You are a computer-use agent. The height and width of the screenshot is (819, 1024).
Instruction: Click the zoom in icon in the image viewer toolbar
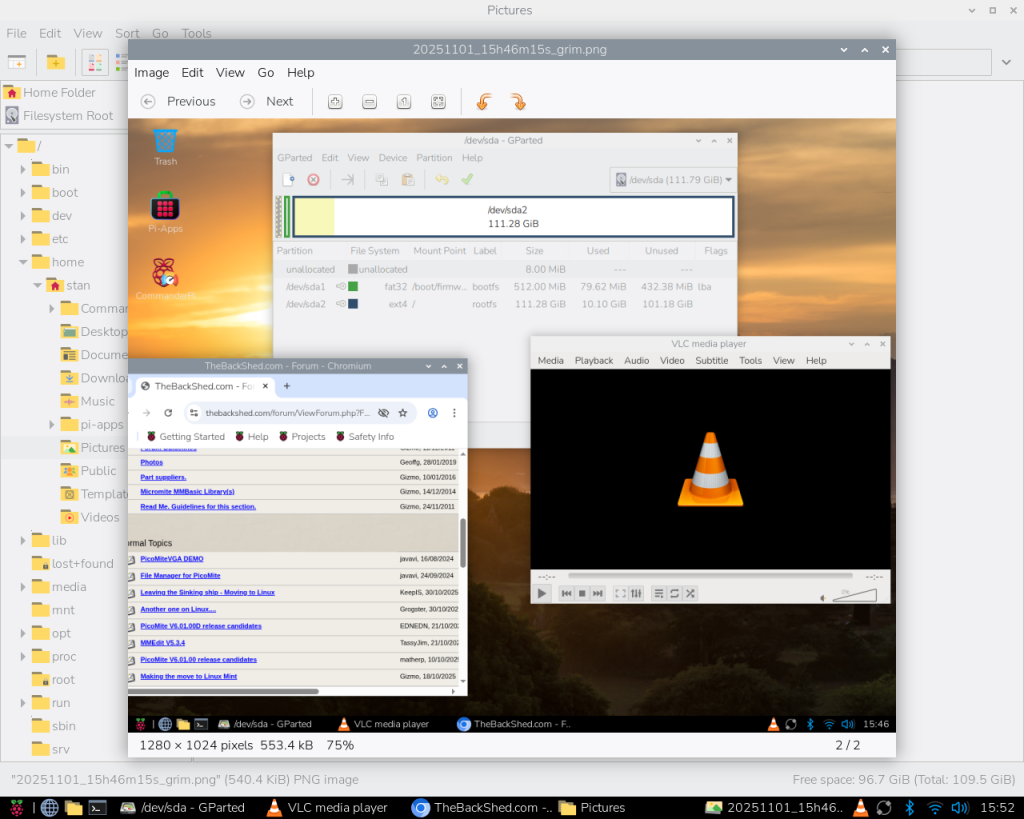point(336,101)
